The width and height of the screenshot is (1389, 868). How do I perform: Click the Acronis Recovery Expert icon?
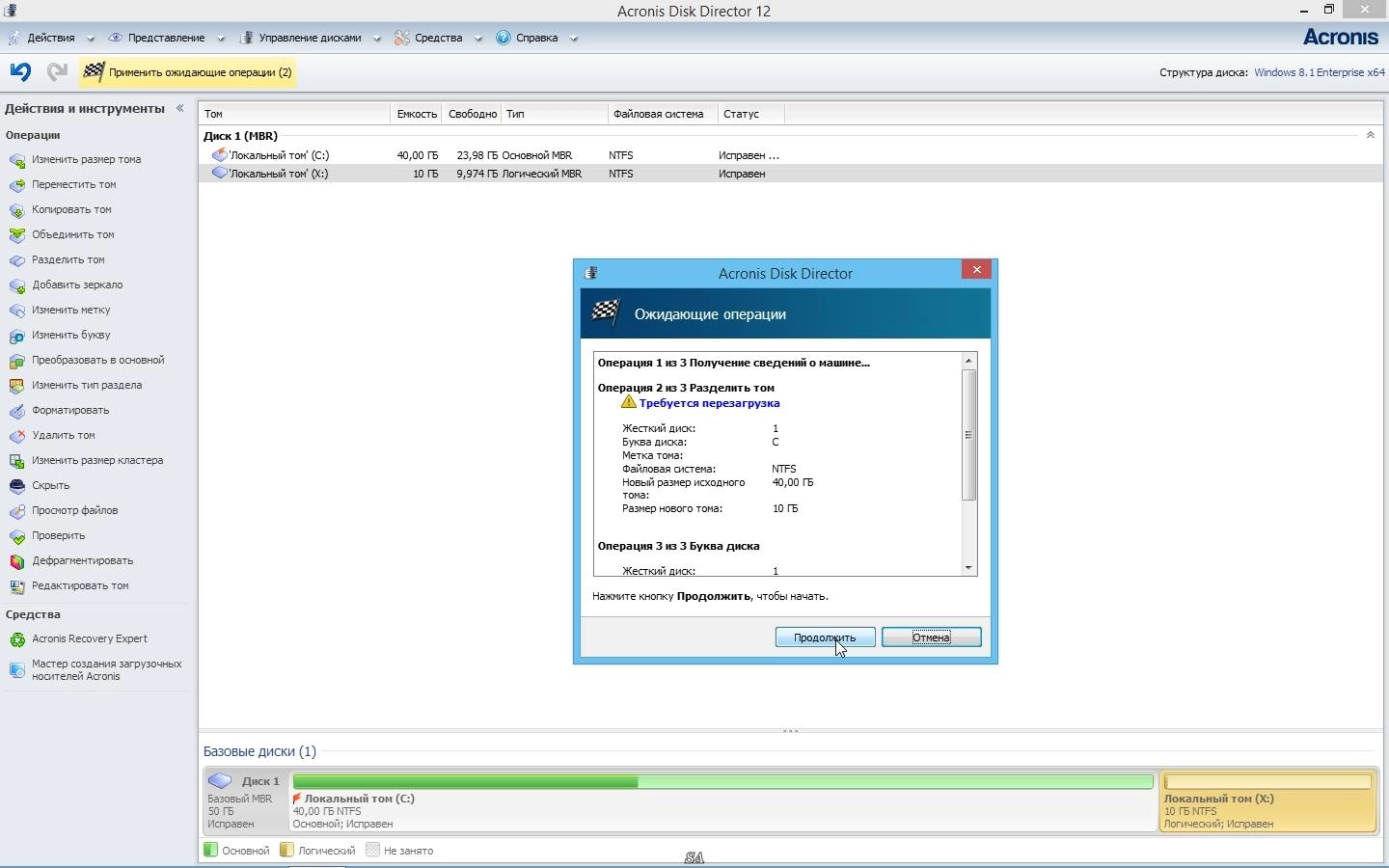[16, 639]
